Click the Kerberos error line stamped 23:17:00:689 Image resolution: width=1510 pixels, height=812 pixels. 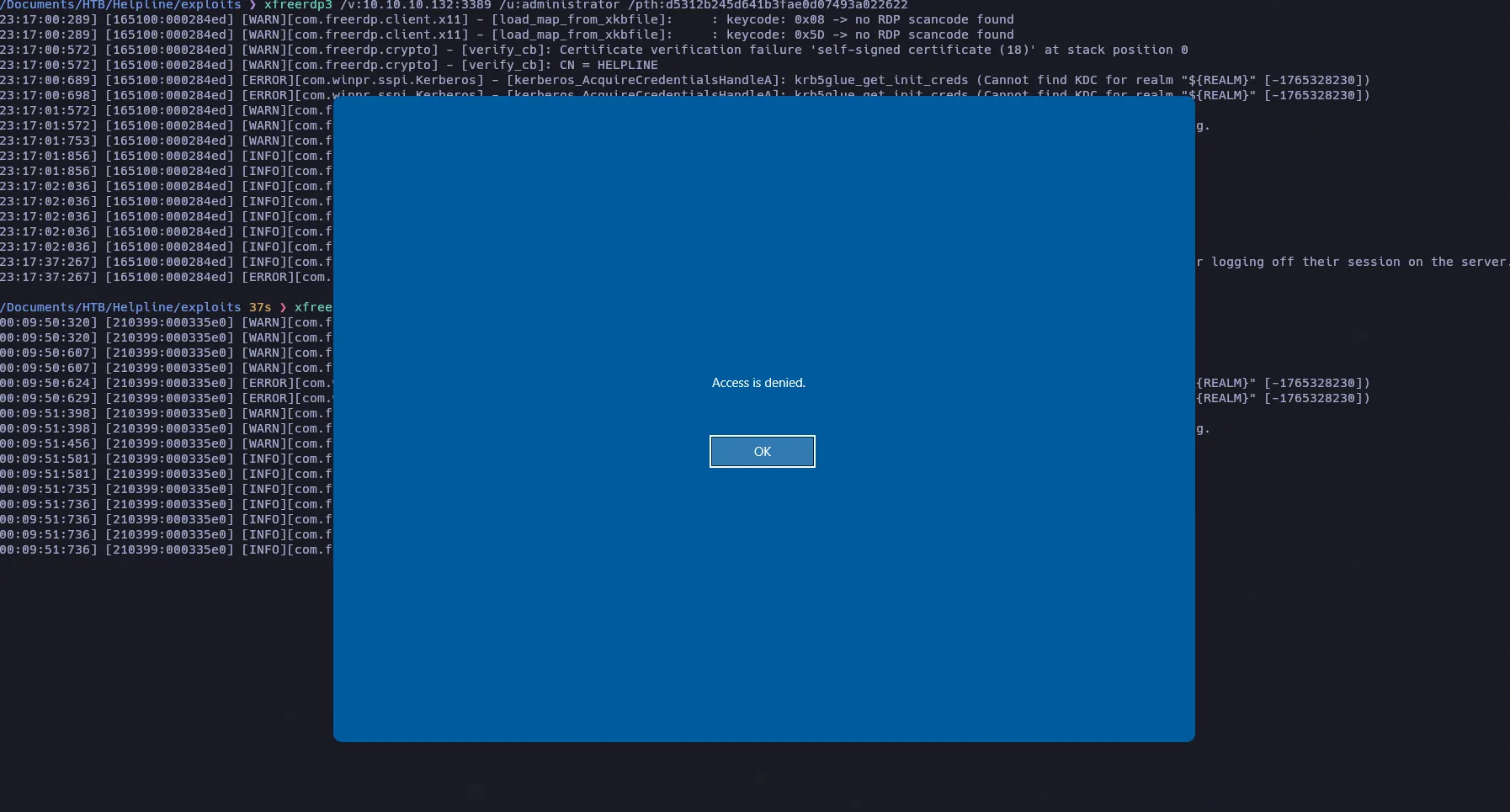pos(685,80)
